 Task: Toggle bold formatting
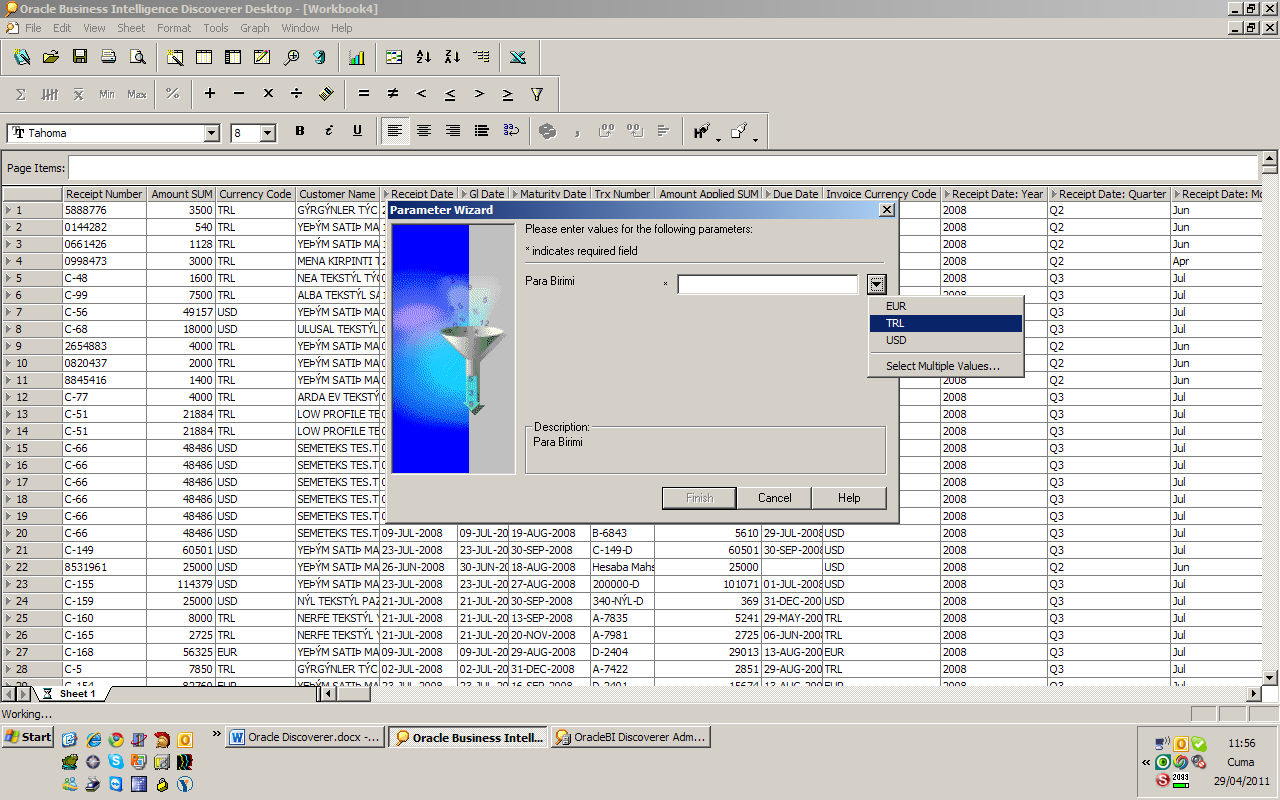pyautogui.click(x=299, y=131)
